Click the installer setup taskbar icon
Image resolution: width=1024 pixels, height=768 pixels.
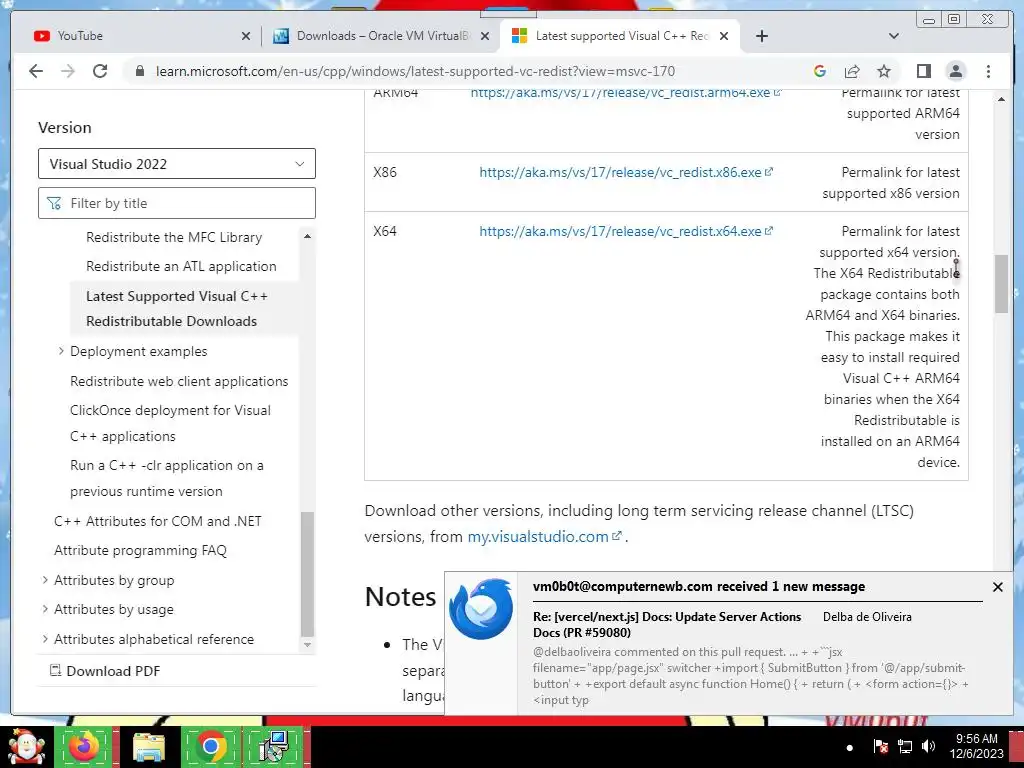(274, 746)
